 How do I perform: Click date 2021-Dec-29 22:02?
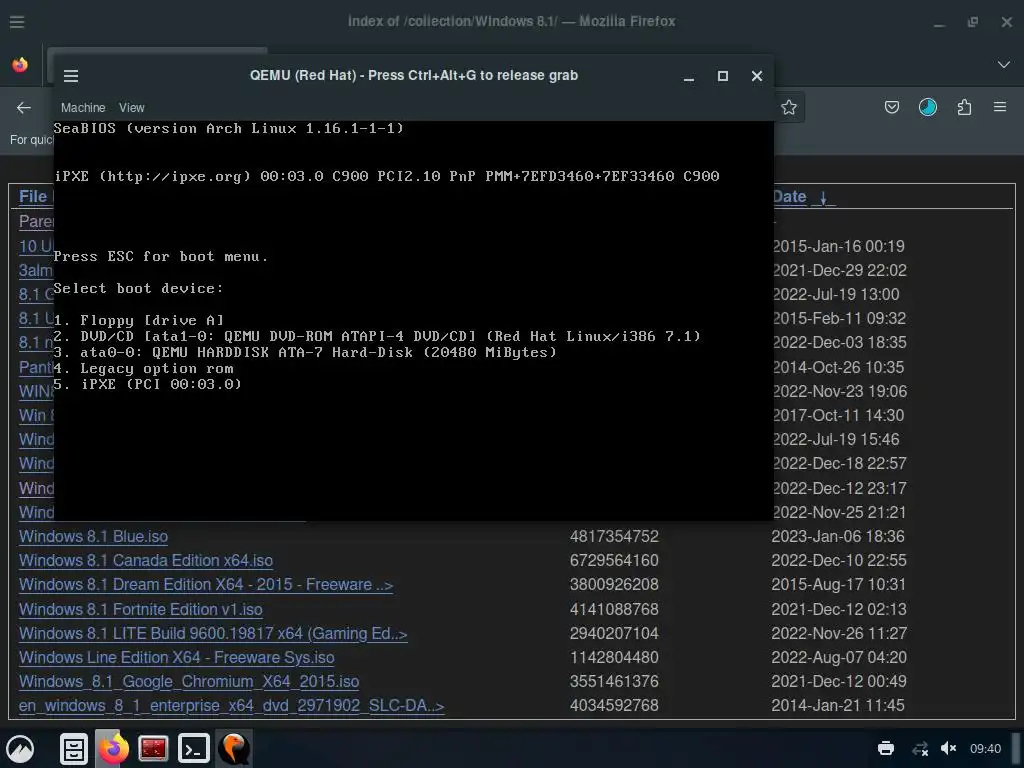click(x=839, y=271)
